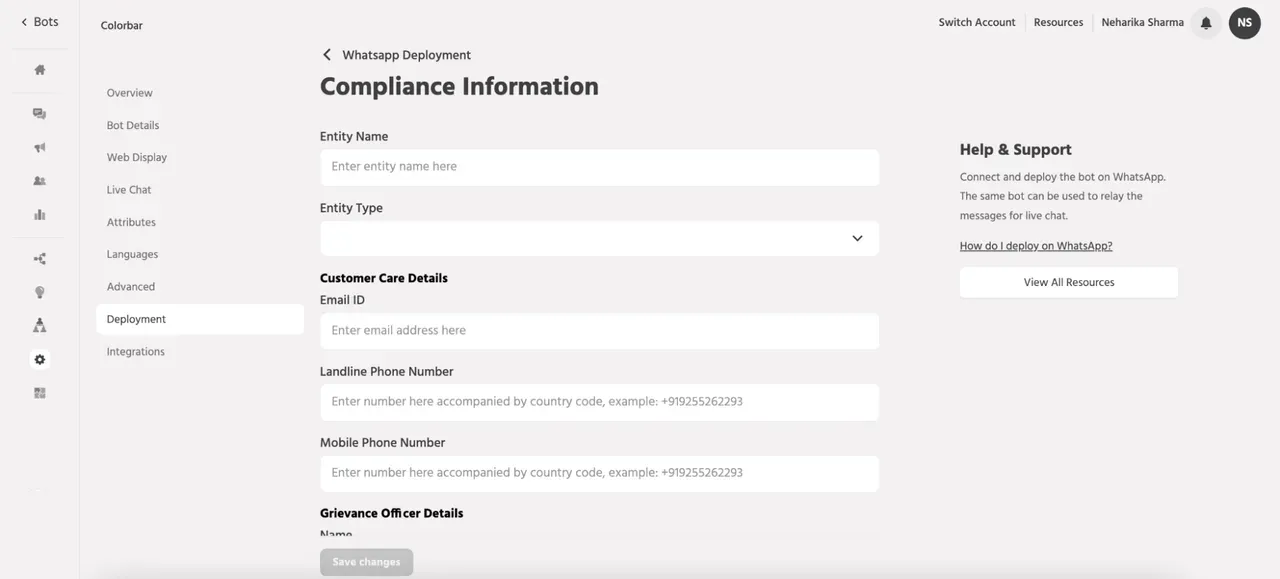
Task: Open the Integrations settings tab
Action: [x=136, y=352]
